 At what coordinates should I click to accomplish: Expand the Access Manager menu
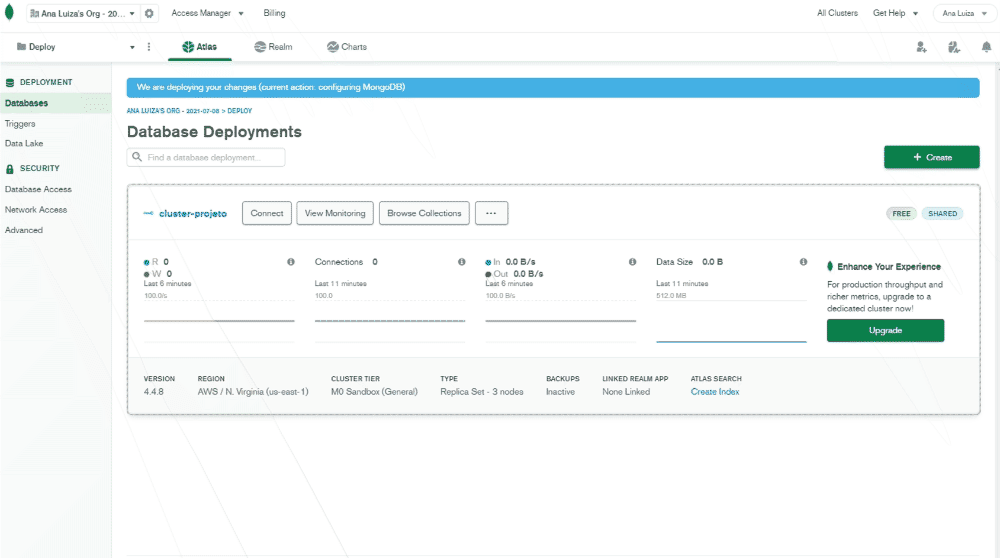207,13
